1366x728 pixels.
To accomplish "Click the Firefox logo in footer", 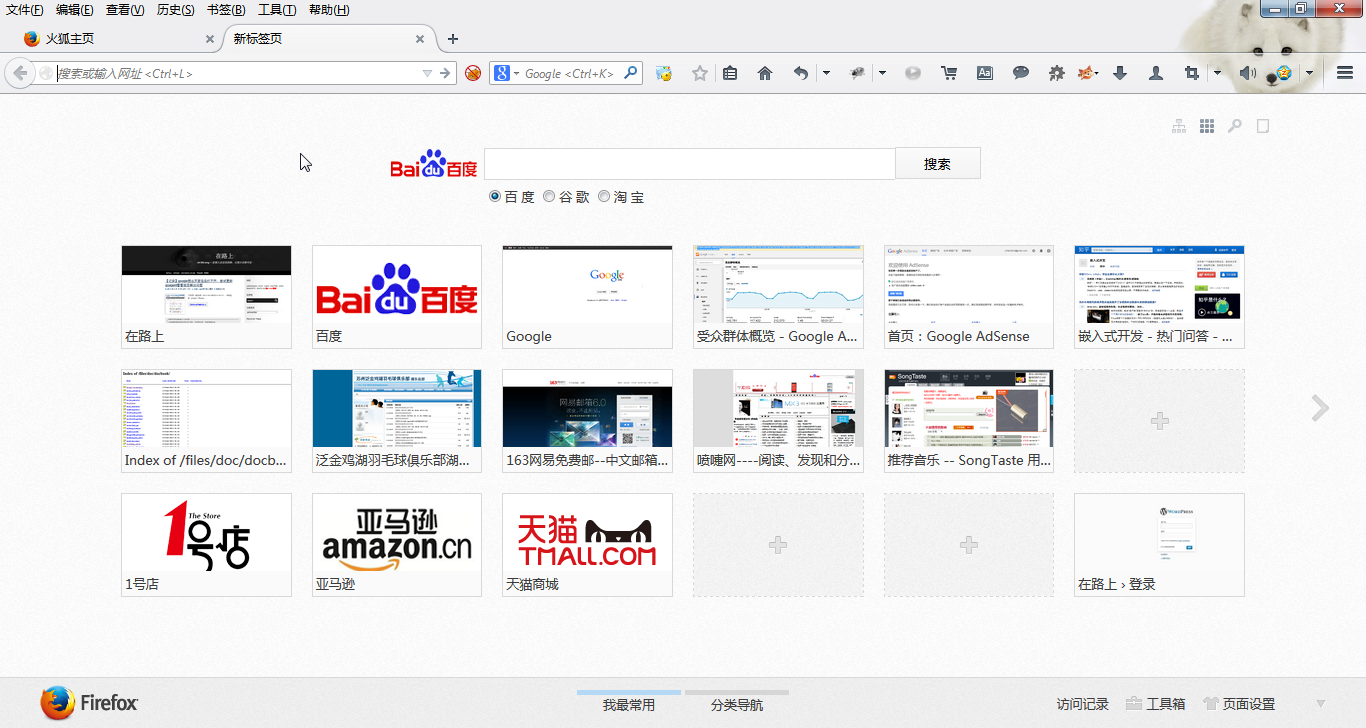I will (x=89, y=703).
